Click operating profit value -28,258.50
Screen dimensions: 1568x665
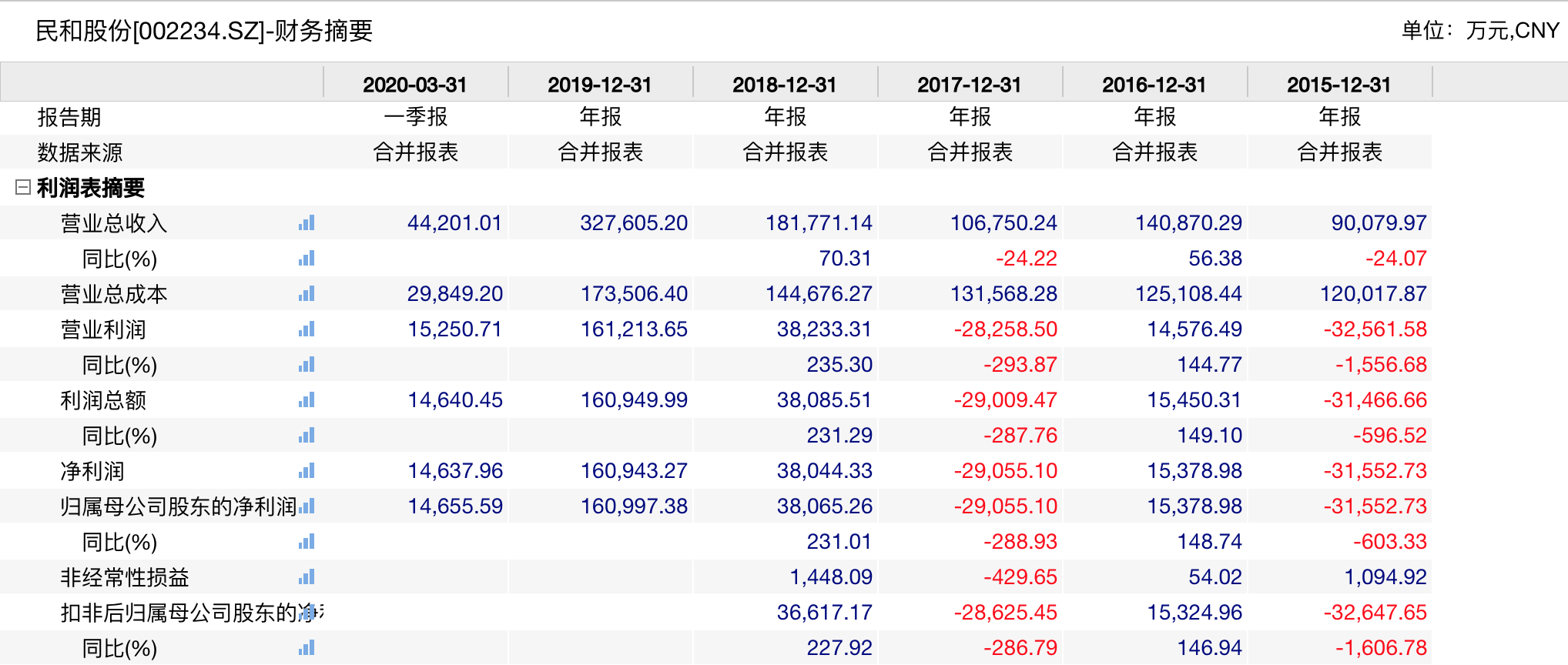click(1005, 329)
